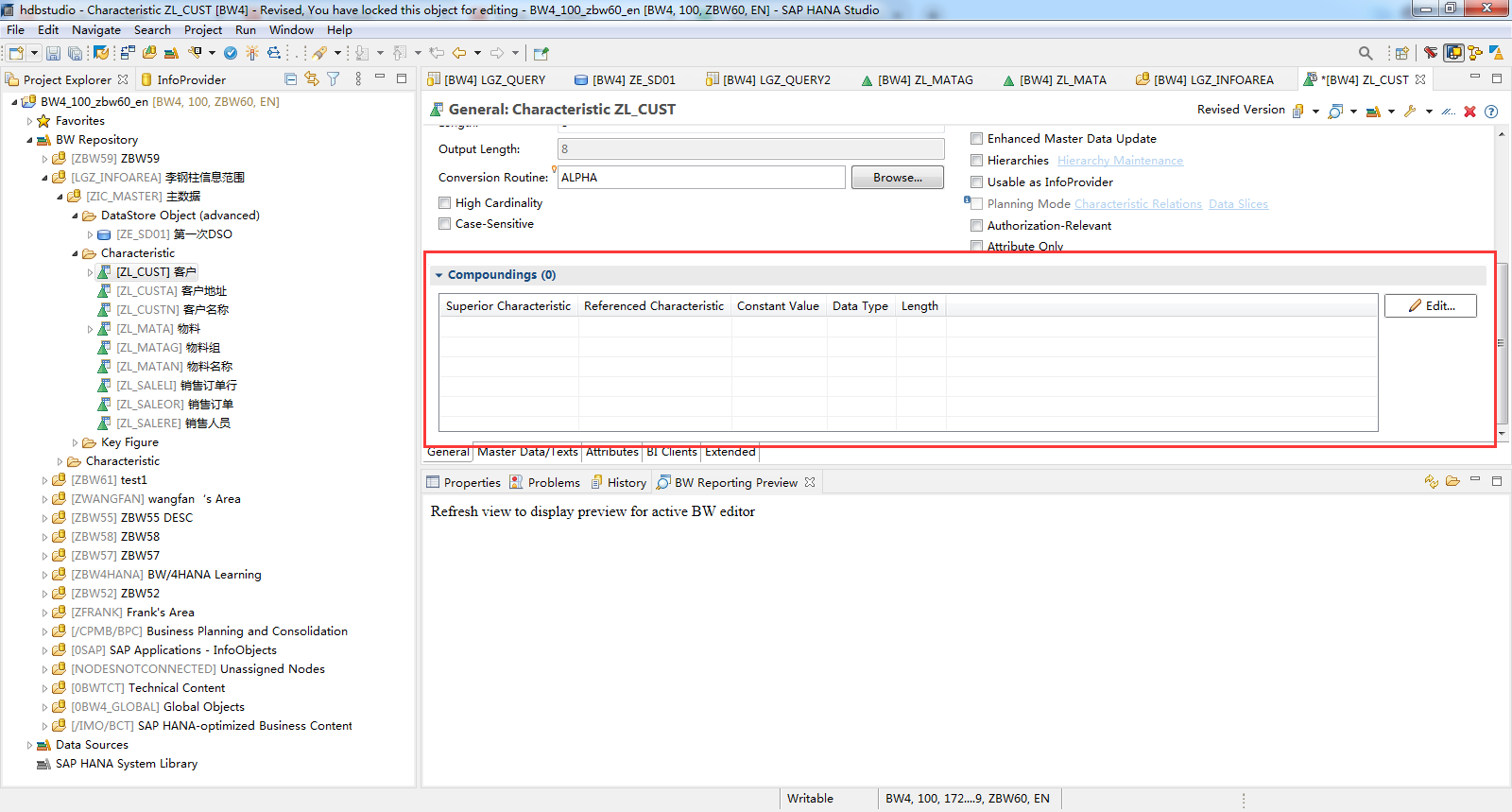Open the [BW4] ZL_MATAG editor tab

coord(917,80)
